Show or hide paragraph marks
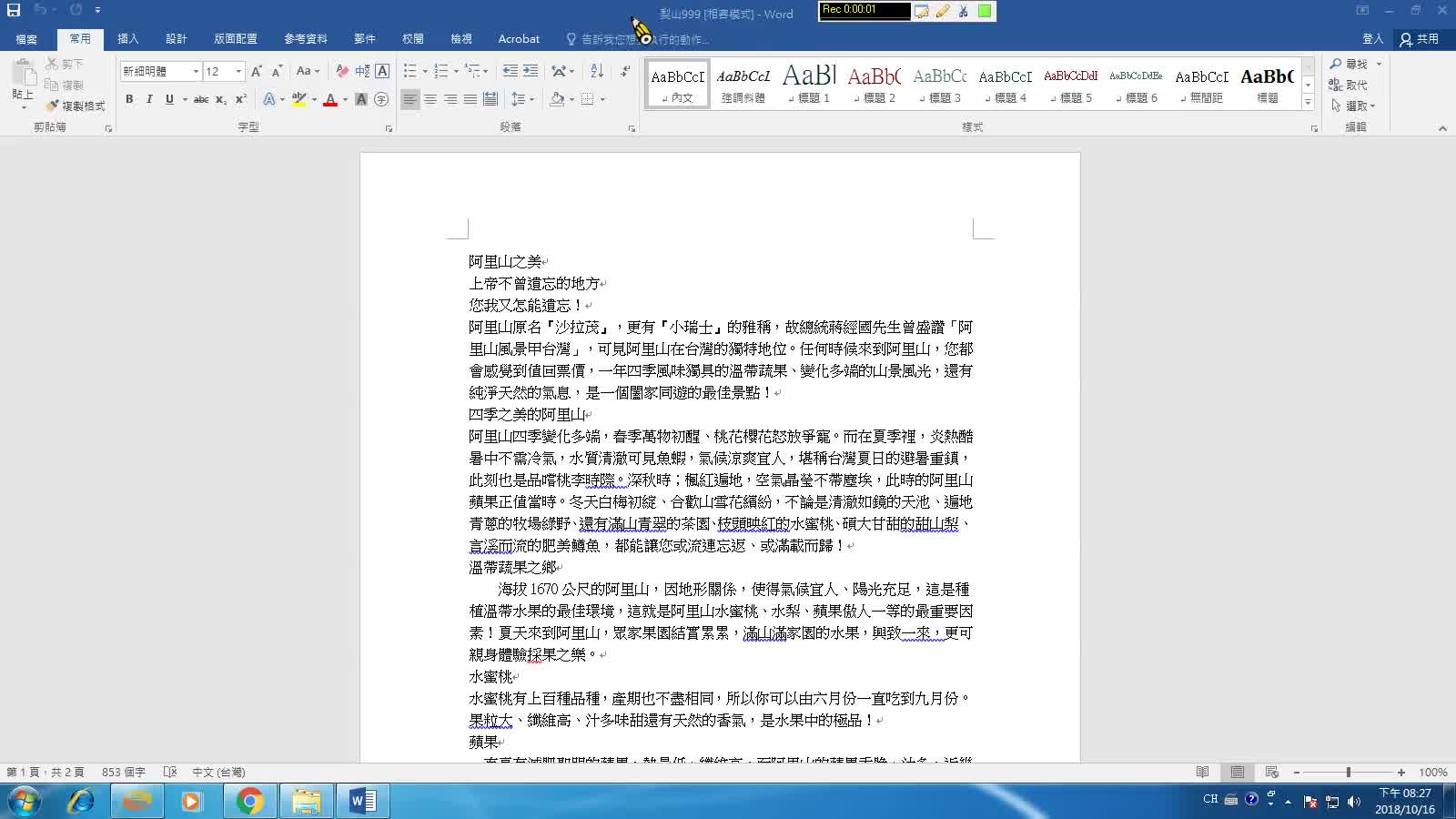The image size is (1456, 819). click(x=624, y=71)
